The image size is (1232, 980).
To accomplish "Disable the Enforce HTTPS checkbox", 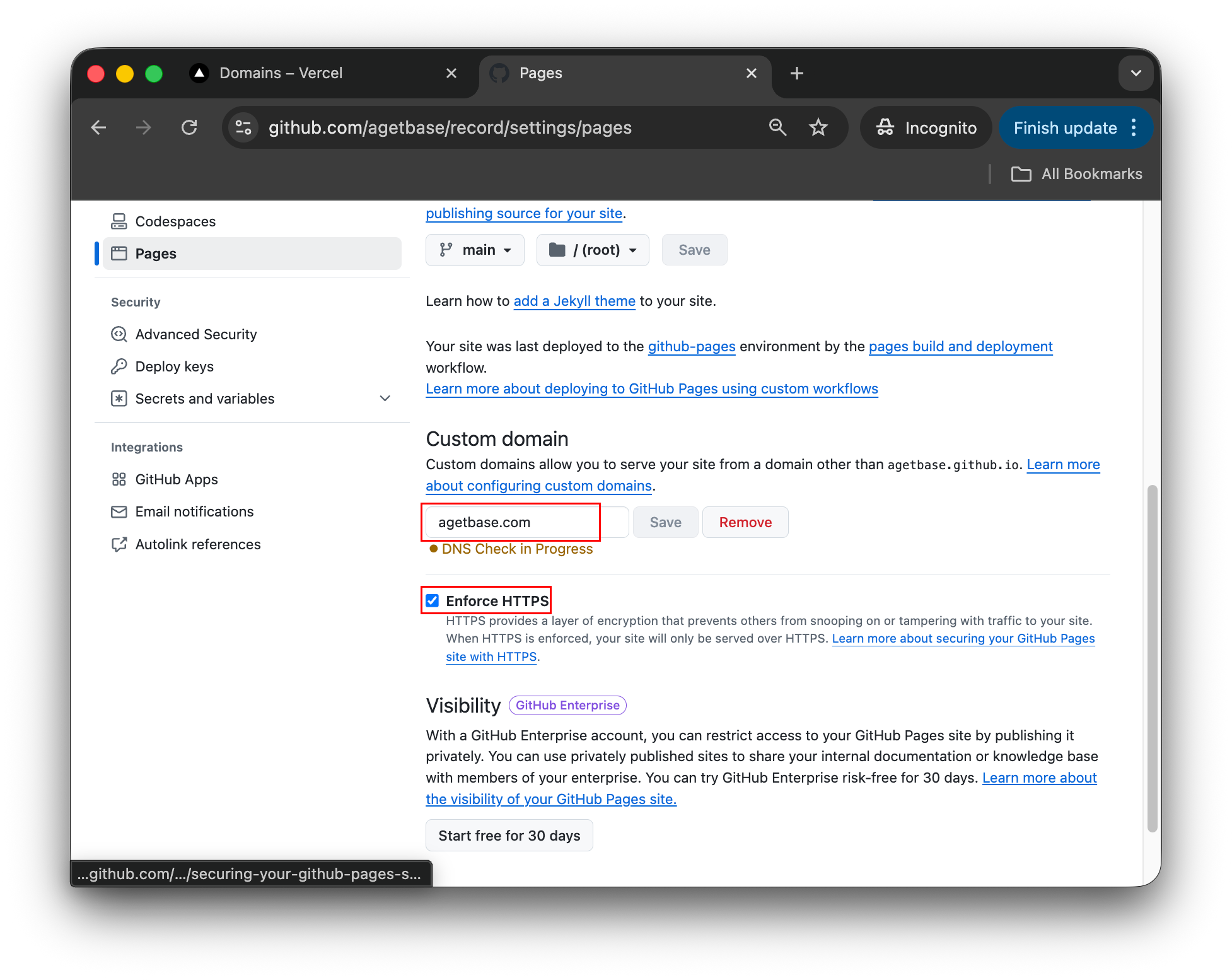I will click(432, 600).
